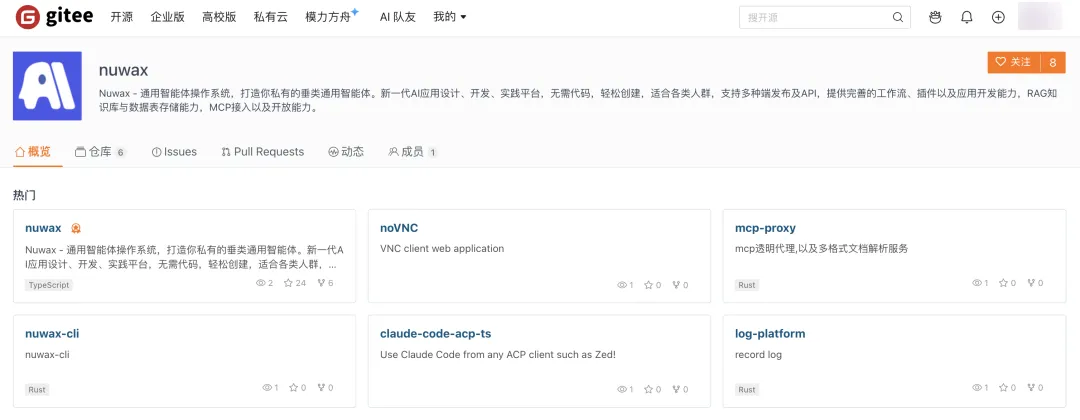Click the fork icon on nuwax card
1080x420 pixels.
[320, 283]
